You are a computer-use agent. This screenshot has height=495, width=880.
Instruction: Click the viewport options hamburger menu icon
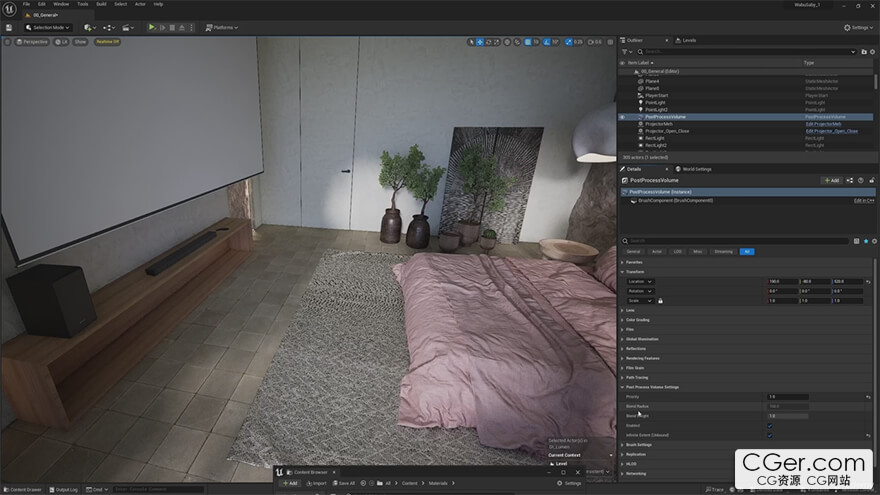[8, 42]
